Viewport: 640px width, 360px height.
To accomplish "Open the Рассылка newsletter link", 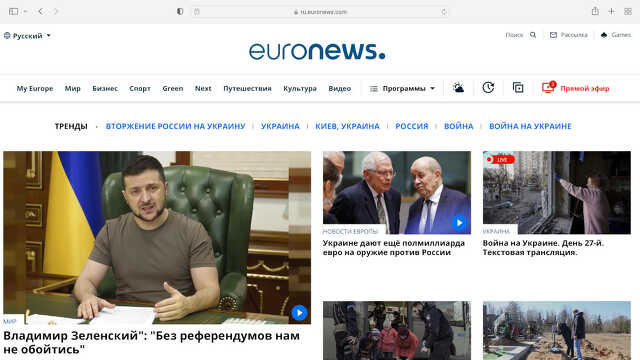I will (574, 35).
